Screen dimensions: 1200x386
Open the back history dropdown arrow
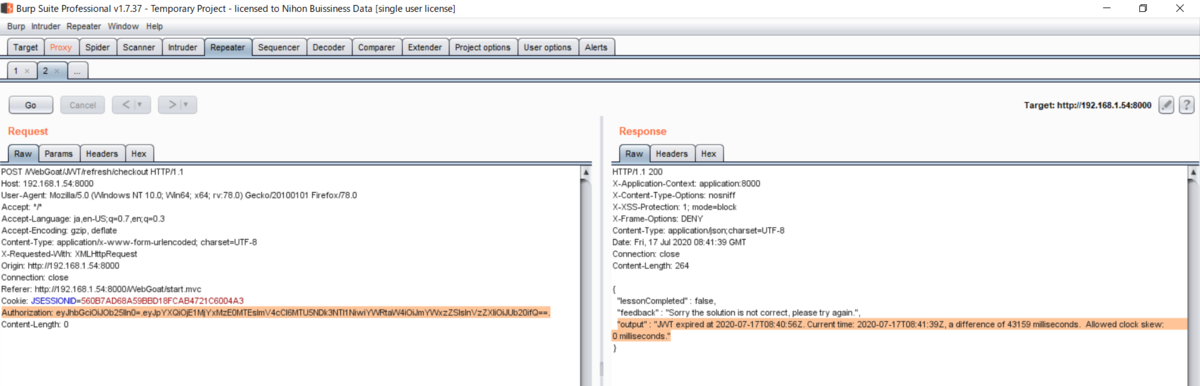(139, 105)
